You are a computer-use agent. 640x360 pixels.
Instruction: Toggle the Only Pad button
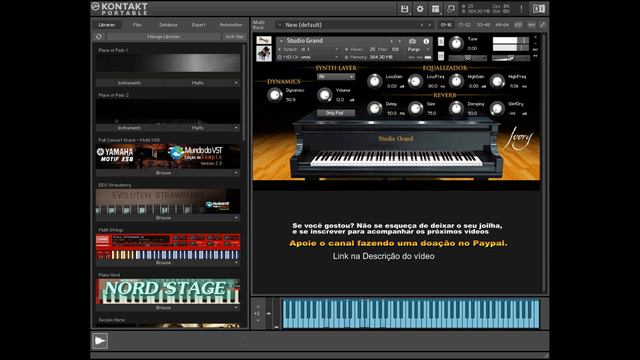336,113
